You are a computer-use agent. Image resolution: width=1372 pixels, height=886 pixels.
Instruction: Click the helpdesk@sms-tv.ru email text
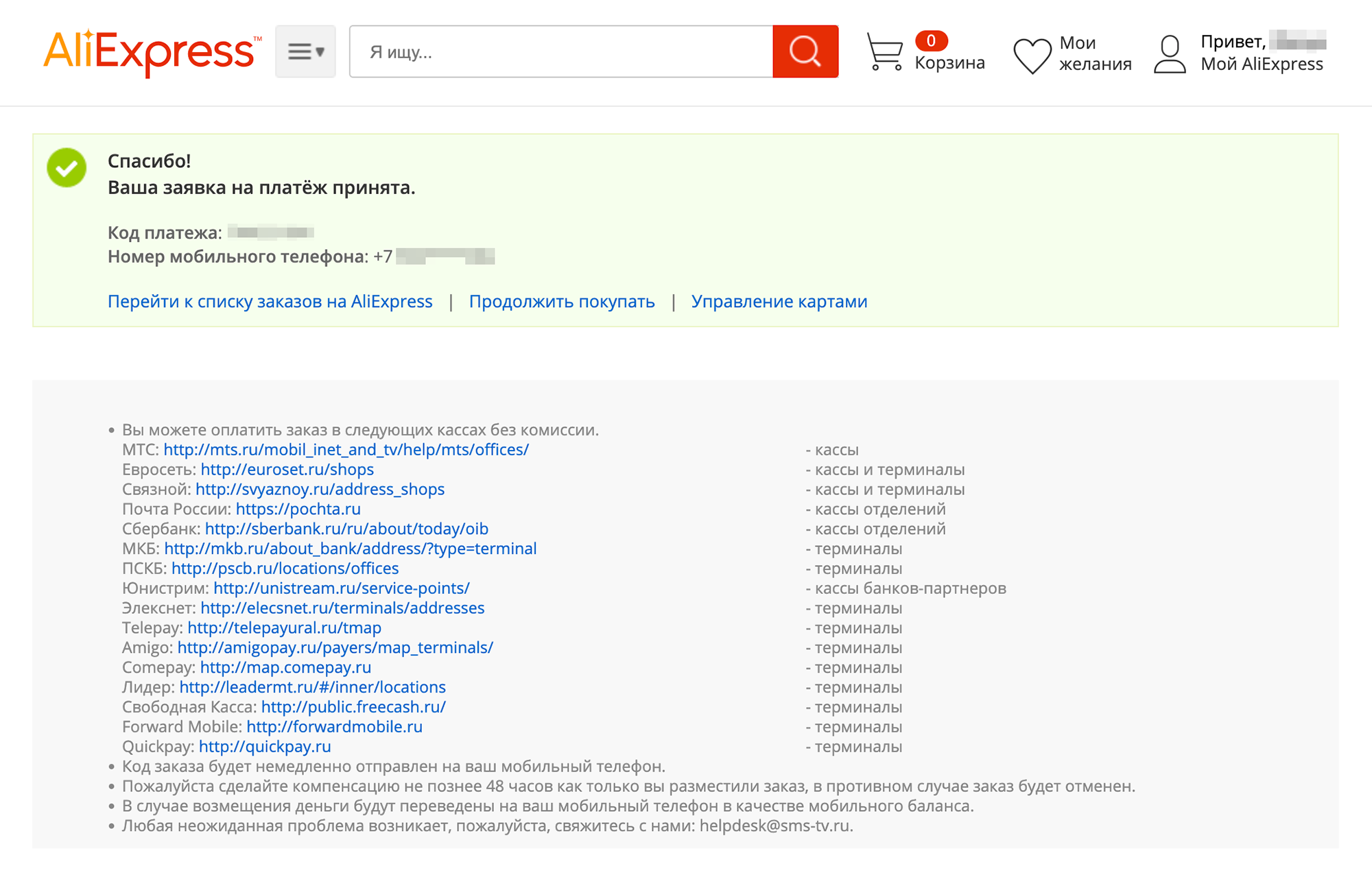(775, 826)
